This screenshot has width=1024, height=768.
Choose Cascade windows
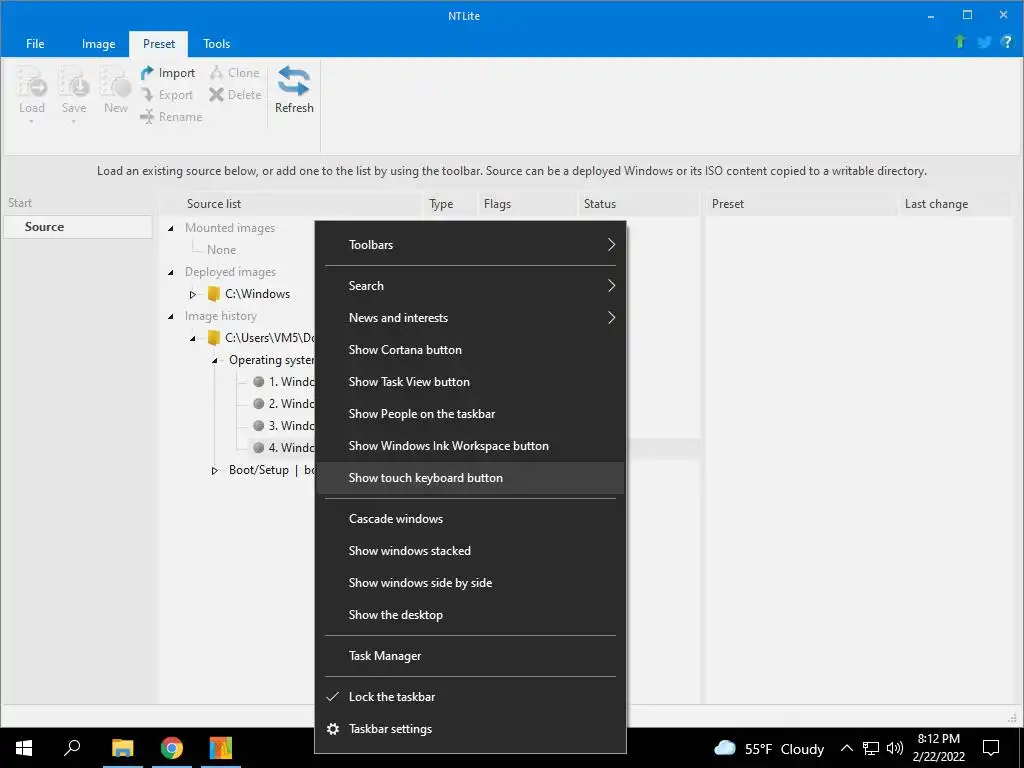coord(470,519)
